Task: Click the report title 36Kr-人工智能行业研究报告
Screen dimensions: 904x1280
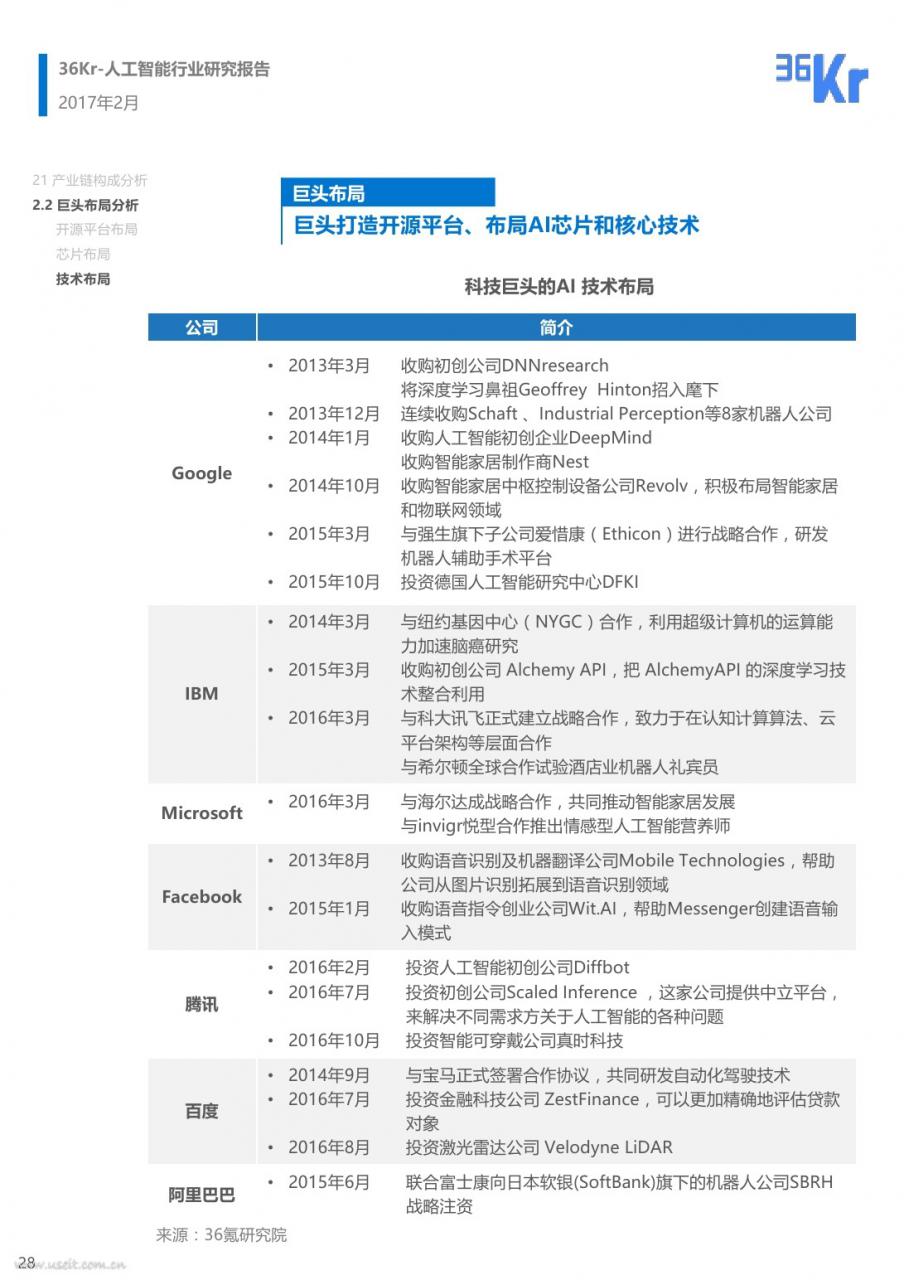Action: coord(164,69)
